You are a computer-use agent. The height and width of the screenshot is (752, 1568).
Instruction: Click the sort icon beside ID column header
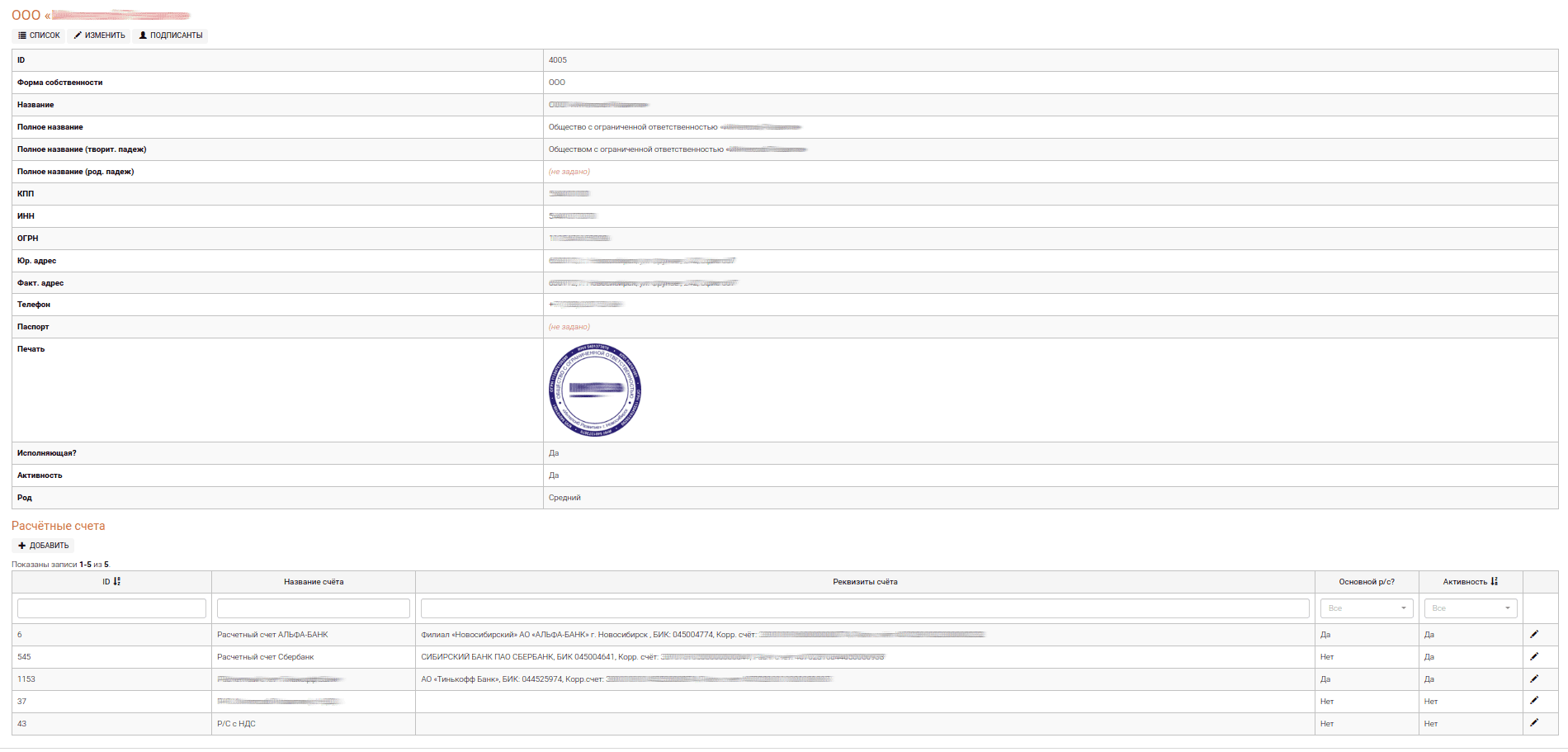pos(117,582)
